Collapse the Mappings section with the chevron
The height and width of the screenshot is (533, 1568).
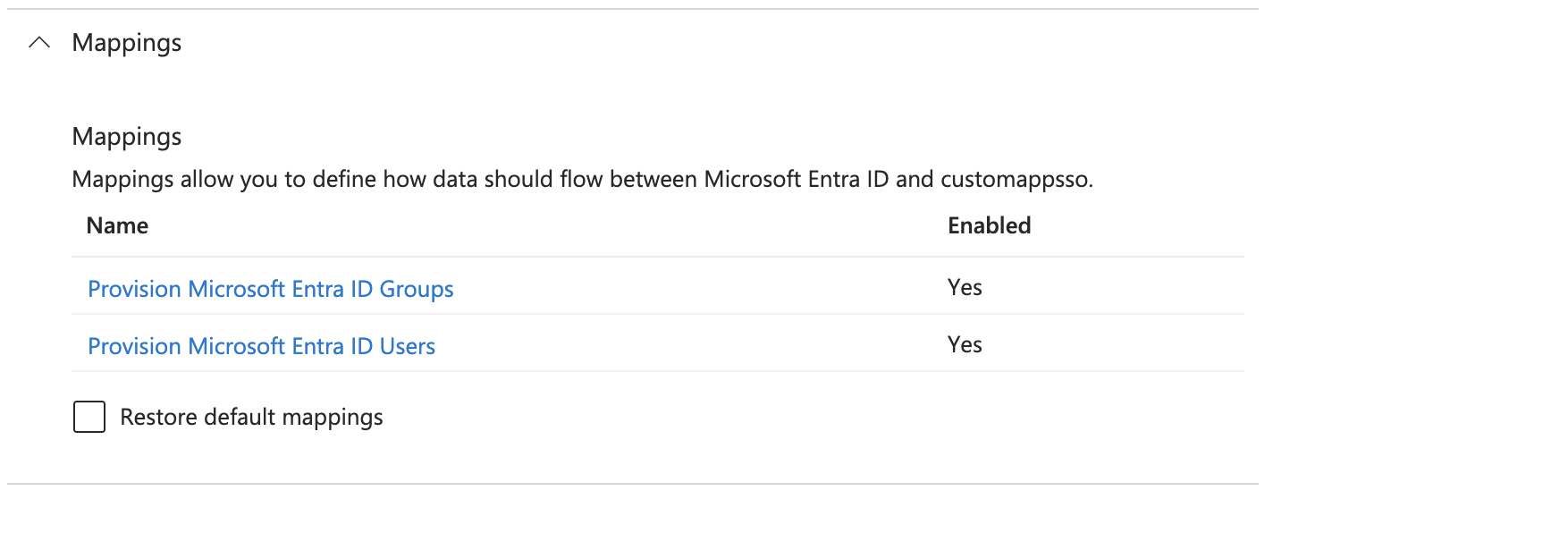tap(39, 43)
